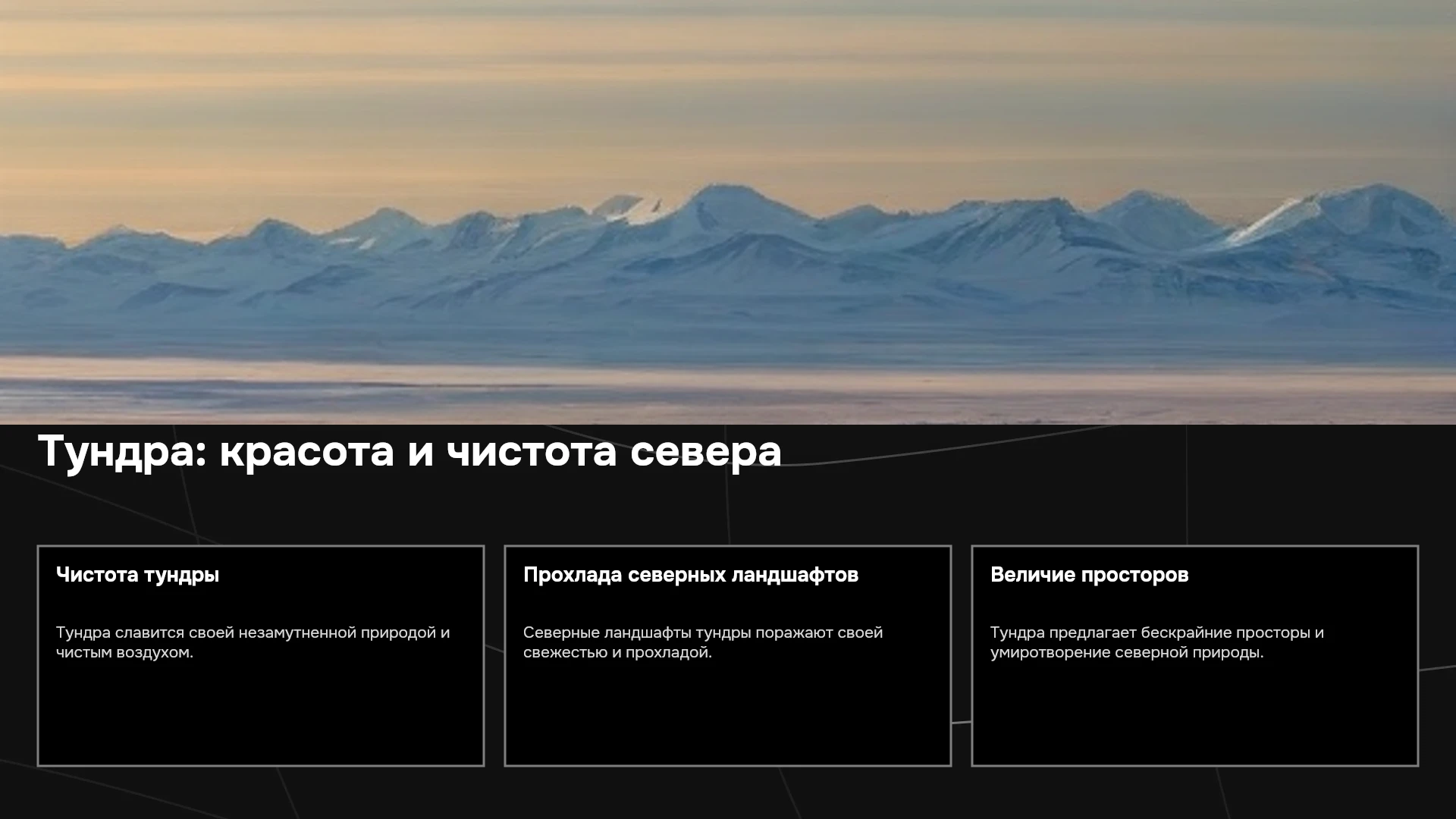Click the title 'Тундра: красота и чистота севера'
Image resolution: width=1456 pixels, height=819 pixels.
(x=409, y=452)
